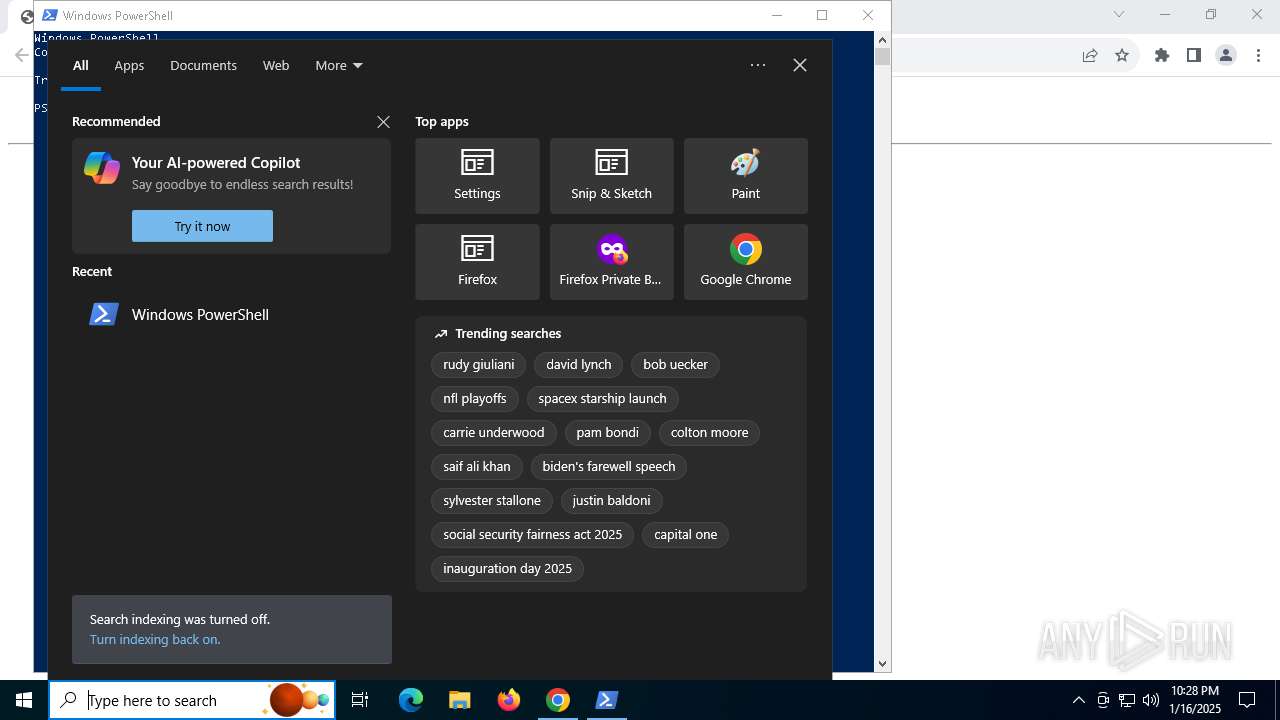
Task: Open Windows PowerShell from Recent list
Action: click(231, 314)
